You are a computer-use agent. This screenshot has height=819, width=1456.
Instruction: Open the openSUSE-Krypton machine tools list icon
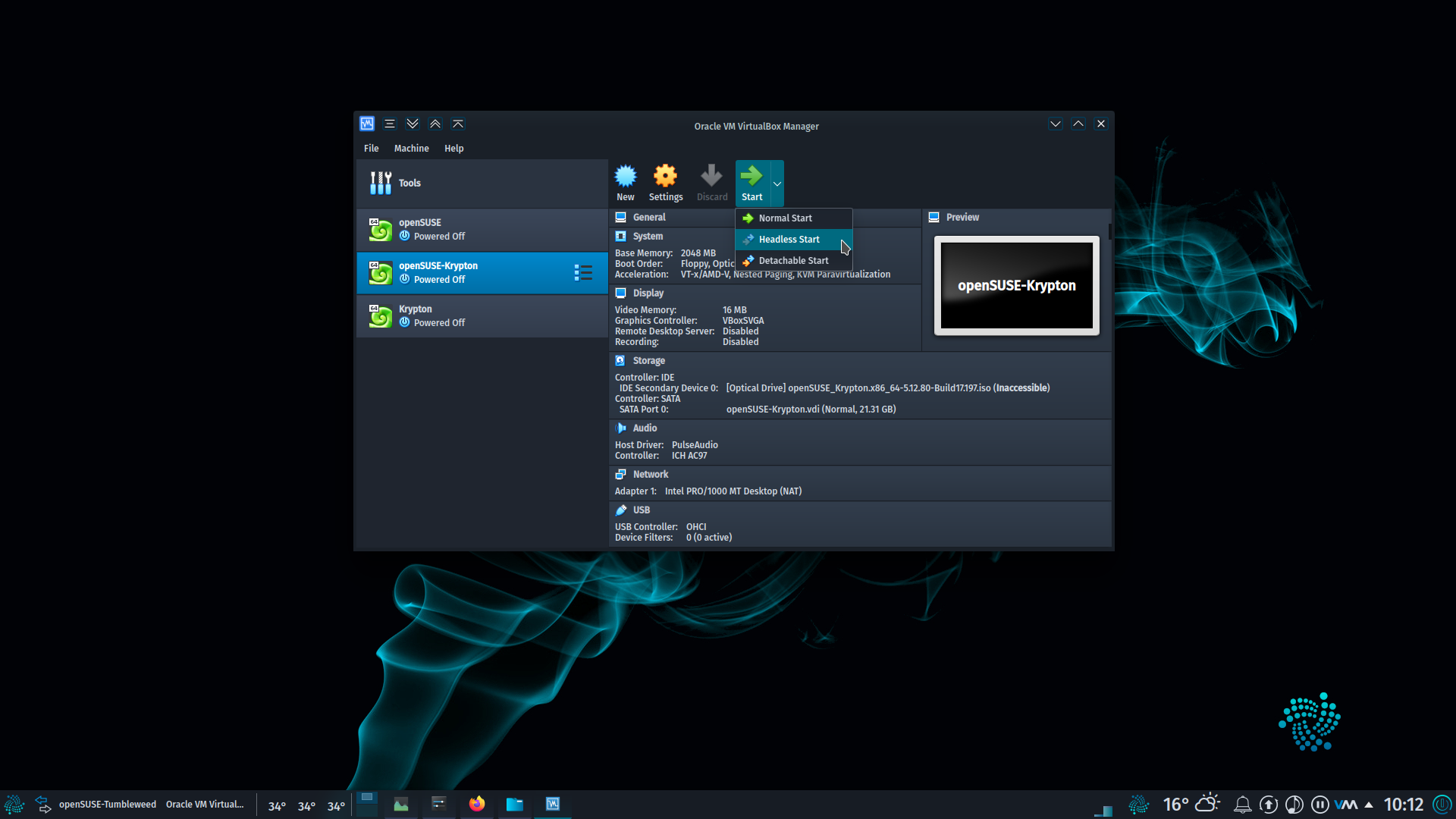pyautogui.click(x=583, y=273)
